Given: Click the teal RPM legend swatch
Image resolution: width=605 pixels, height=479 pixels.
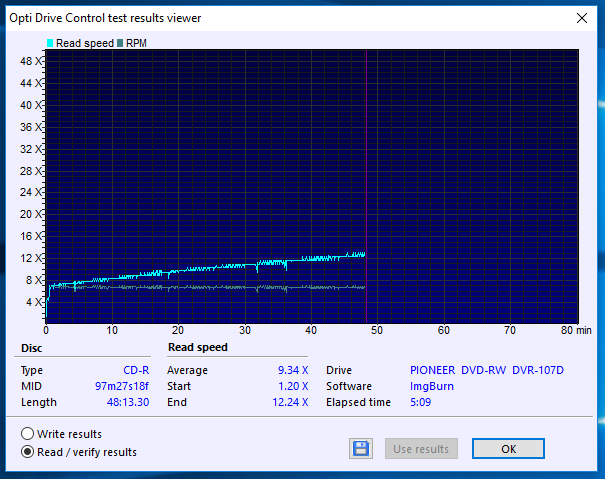Looking at the screenshot, I should pyautogui.click(x=120, y=43).
